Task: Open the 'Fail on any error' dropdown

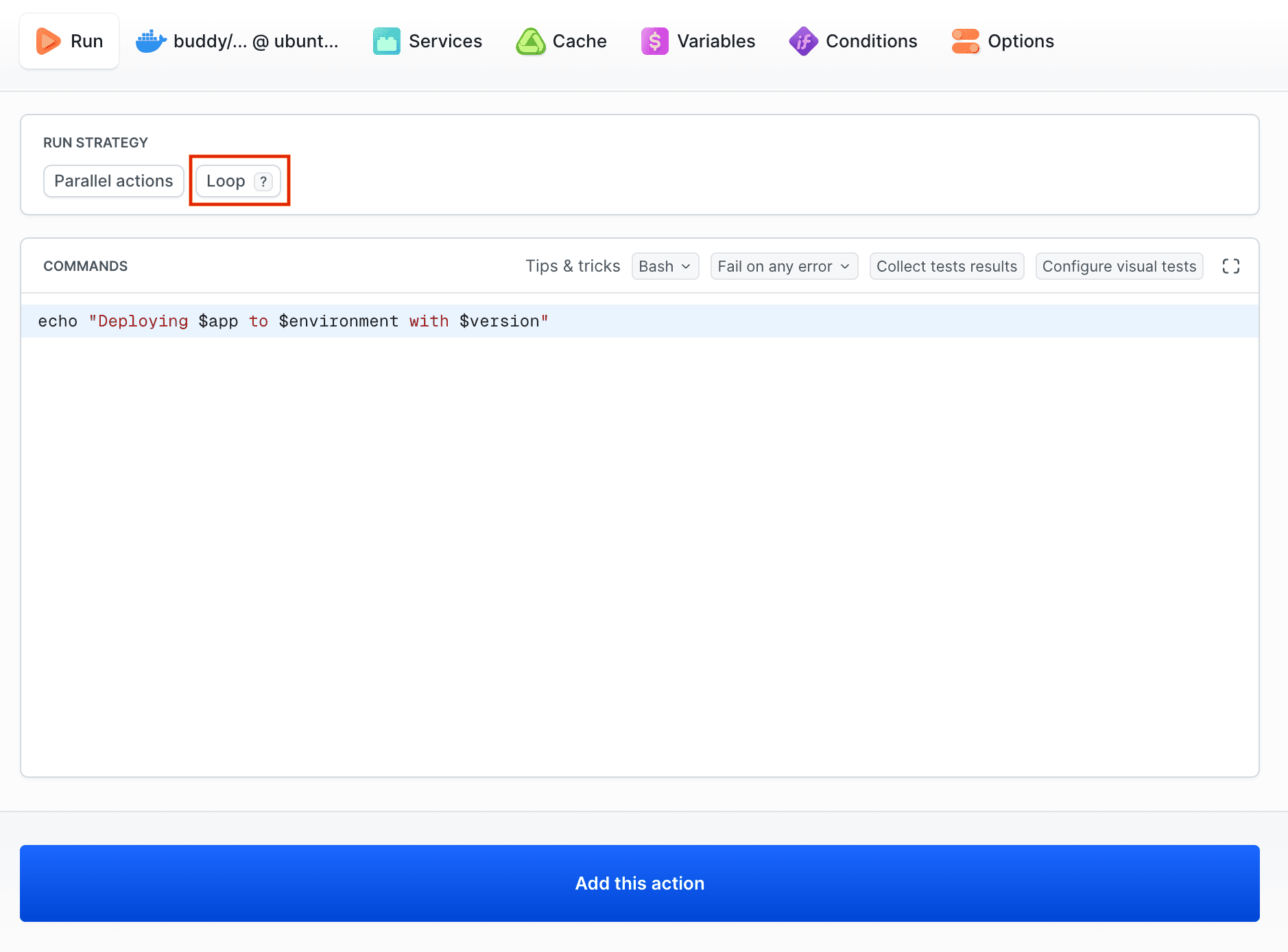Action: pyautogui.click(x=784, y=266)
